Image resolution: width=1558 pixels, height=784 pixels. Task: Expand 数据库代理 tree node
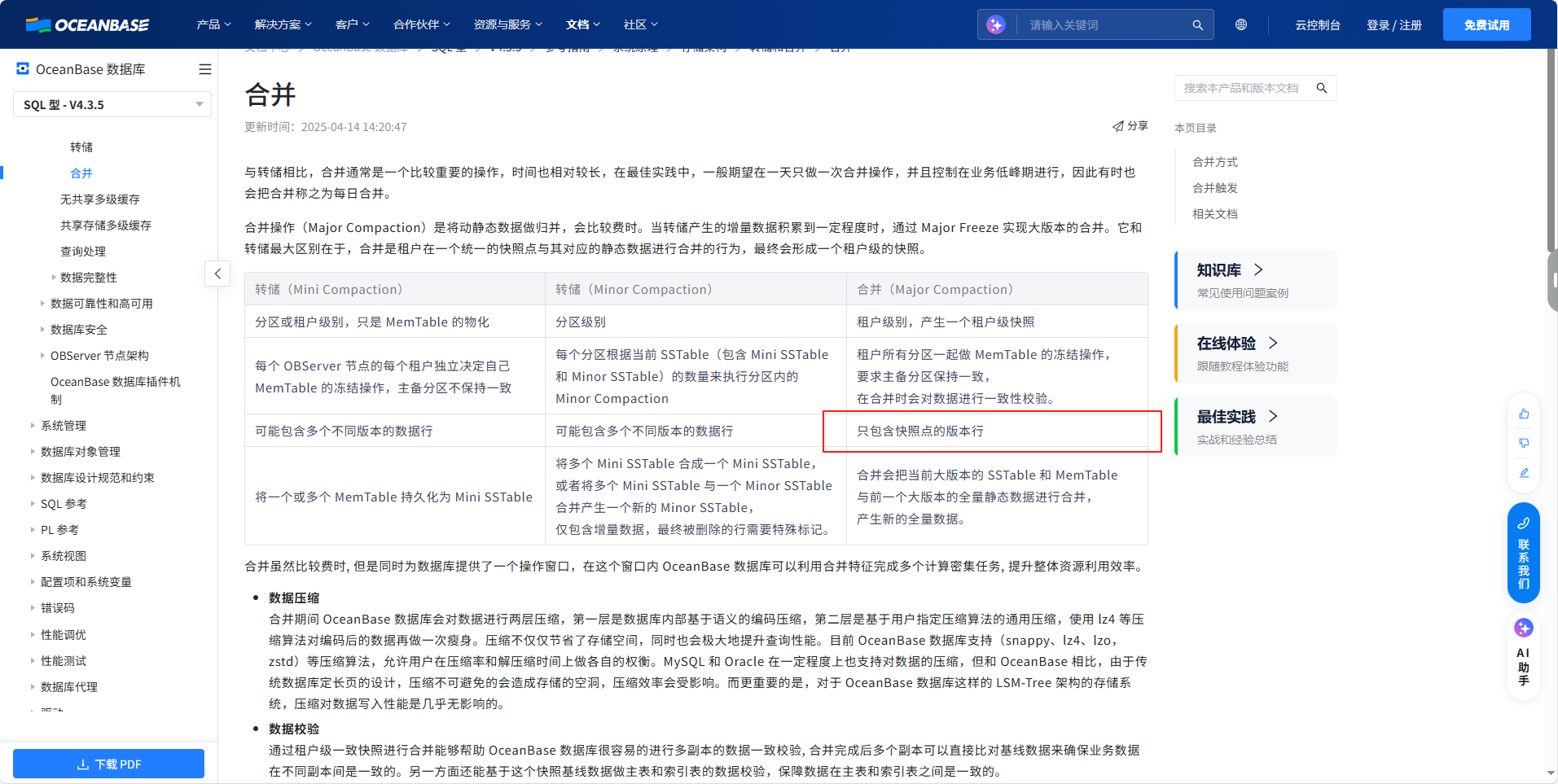click(x=33, y=687)
